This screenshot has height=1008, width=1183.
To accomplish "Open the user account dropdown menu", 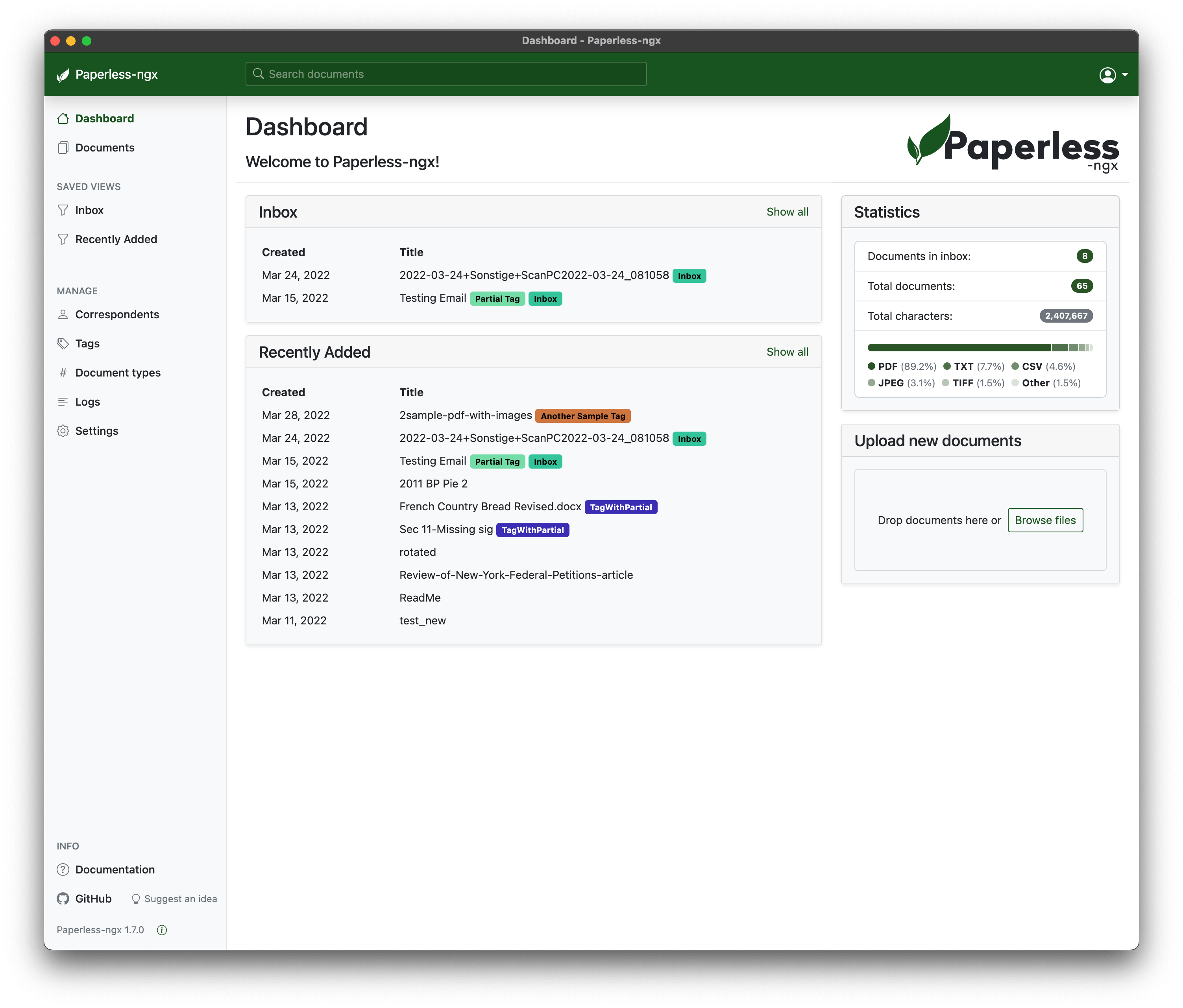I will [x=1113, y=75].
